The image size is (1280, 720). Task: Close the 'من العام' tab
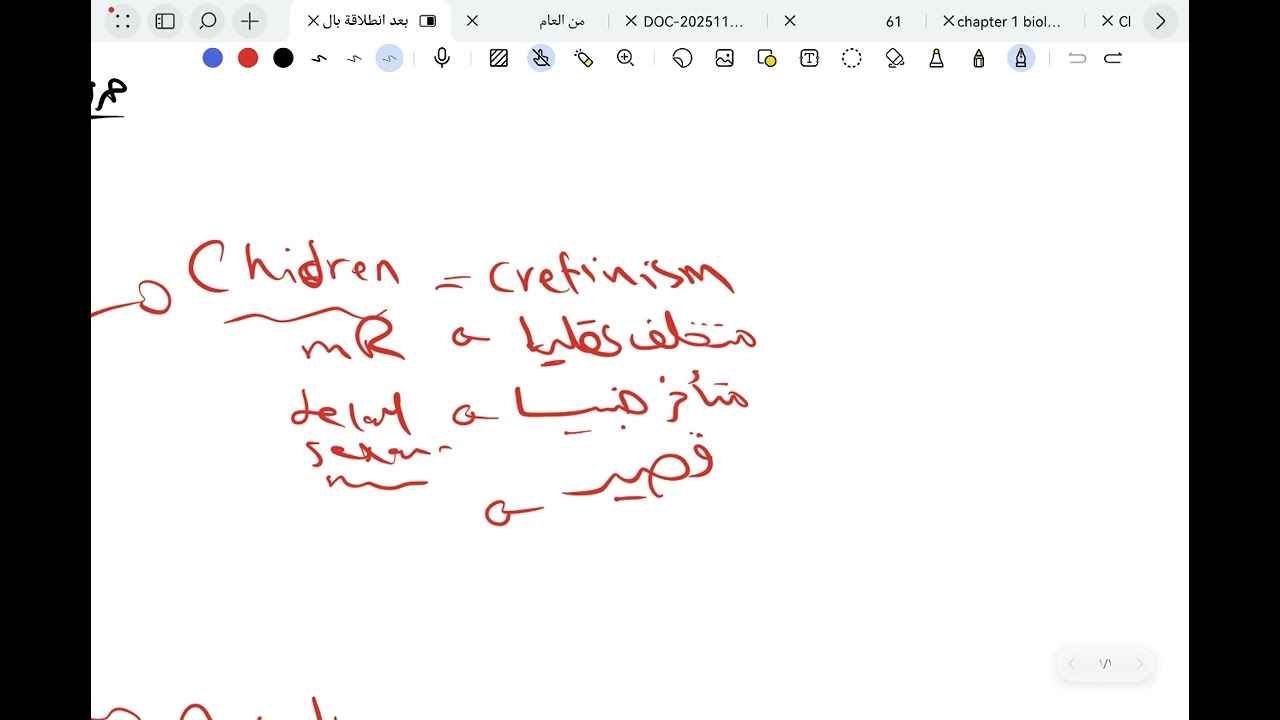473,21
